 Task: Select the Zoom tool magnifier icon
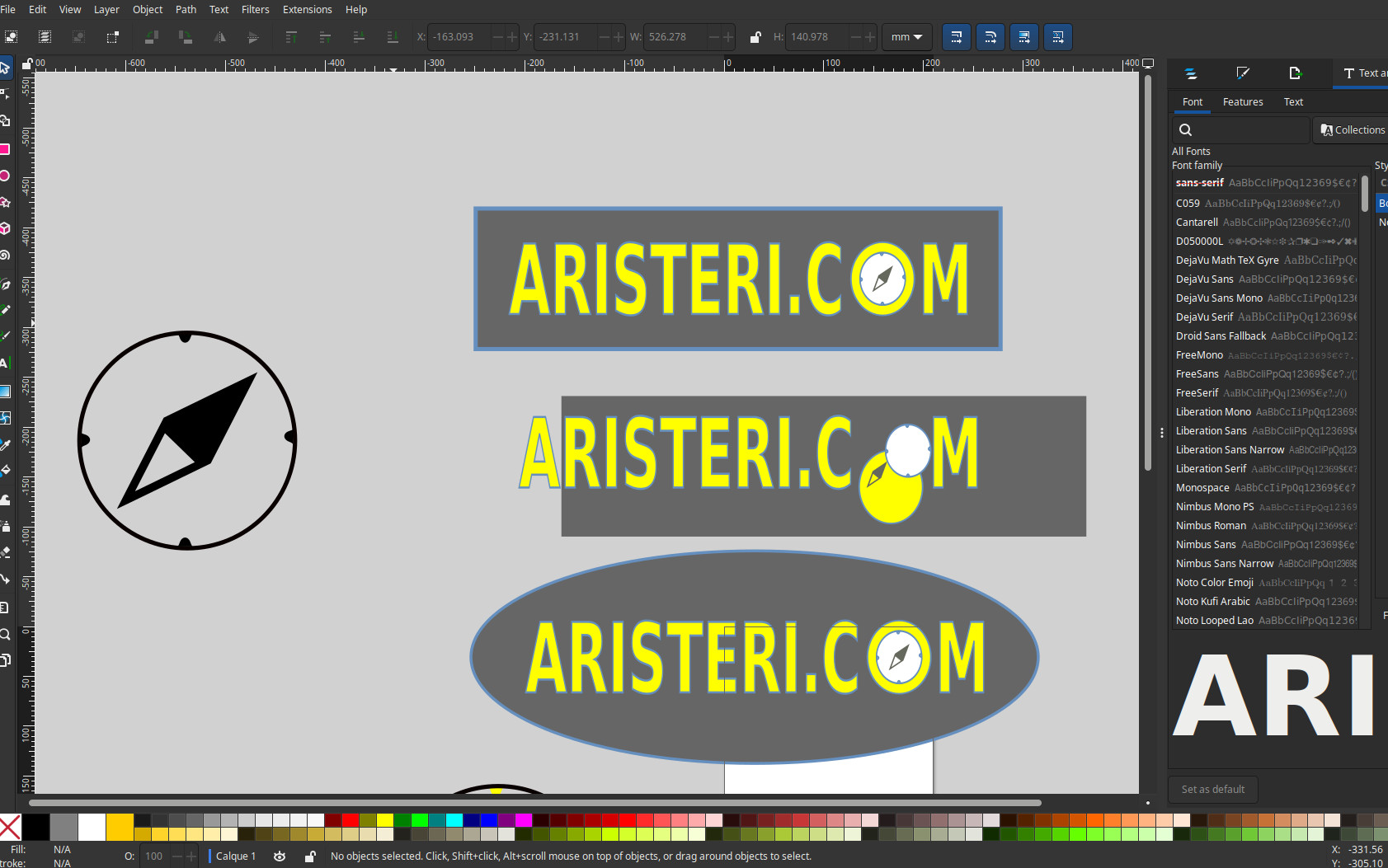coord(5,634)
